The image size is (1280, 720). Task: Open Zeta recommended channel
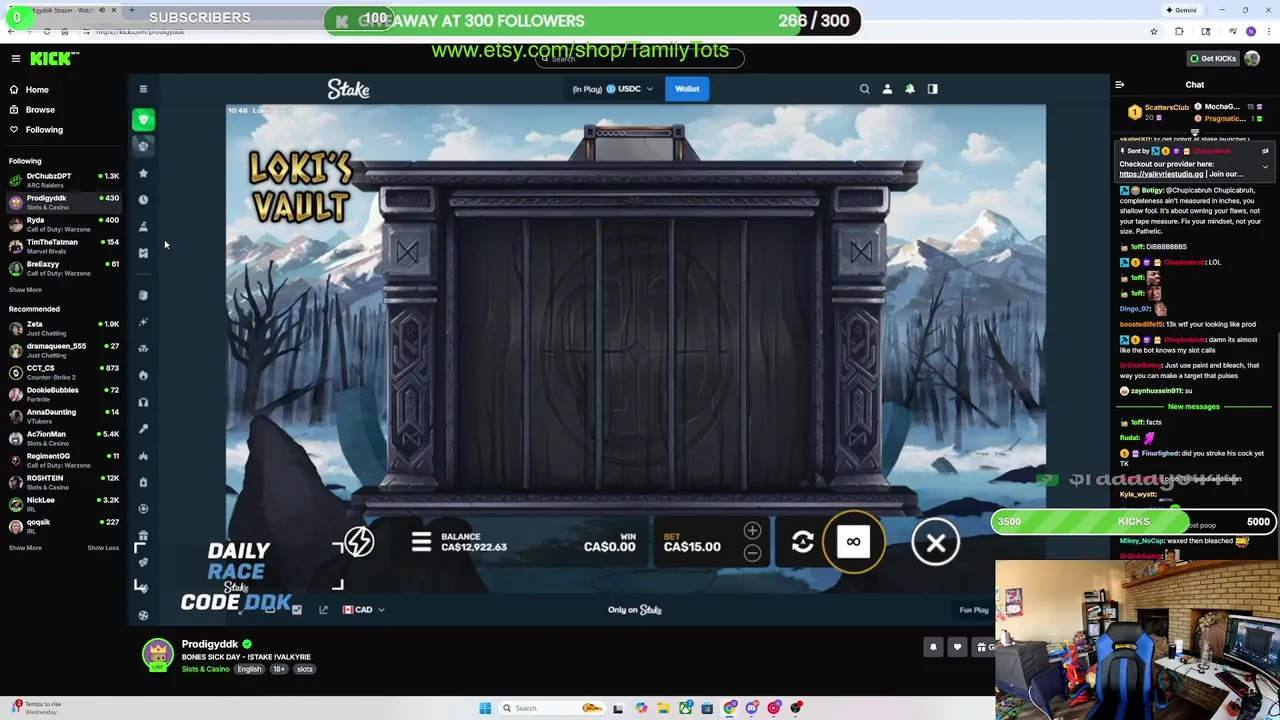click(x=64, y=328)
